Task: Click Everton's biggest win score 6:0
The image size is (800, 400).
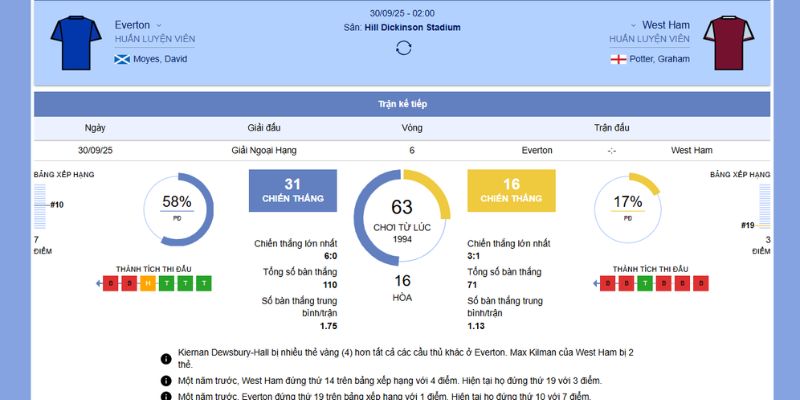Action: pos(330,256)
